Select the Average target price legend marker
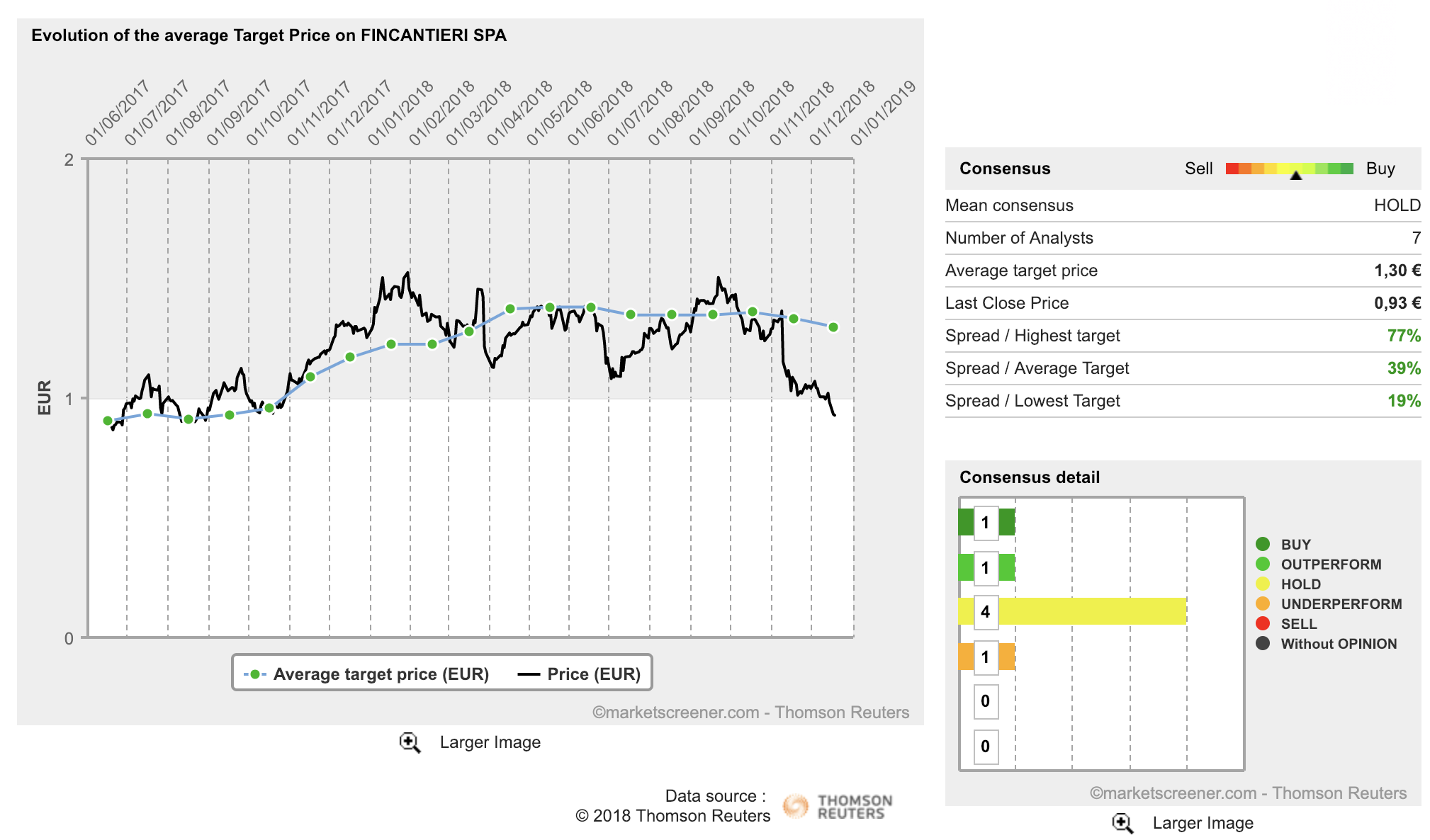The height and width of the screenshot is (840, 1430). pos(254,674)
